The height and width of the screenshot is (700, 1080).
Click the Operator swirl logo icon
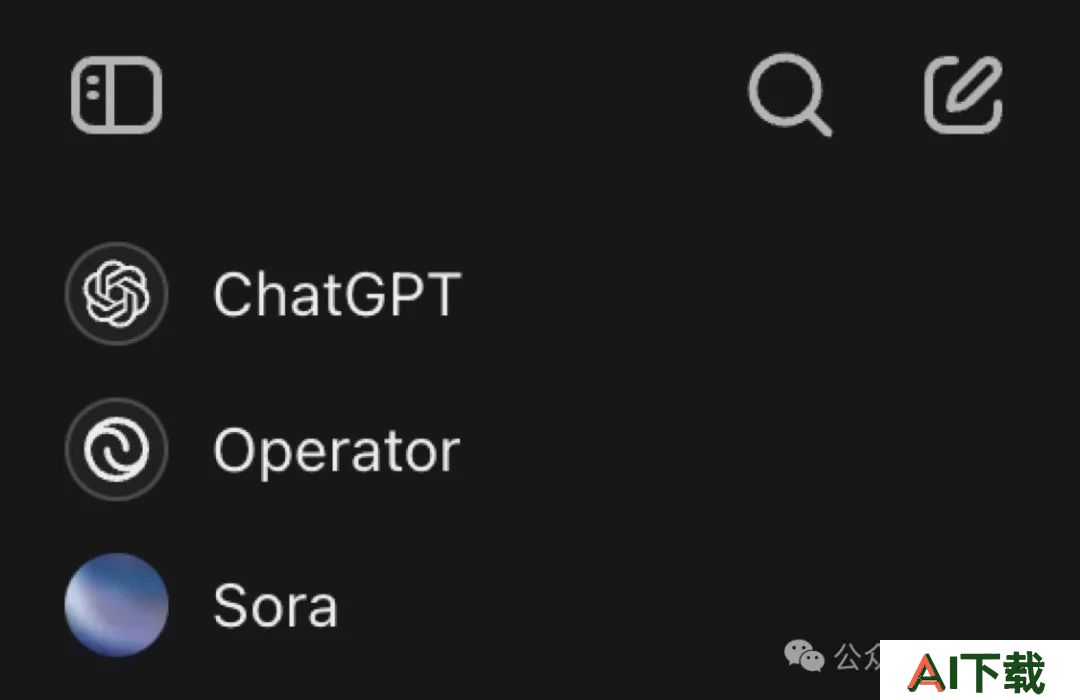click(116, 449)
